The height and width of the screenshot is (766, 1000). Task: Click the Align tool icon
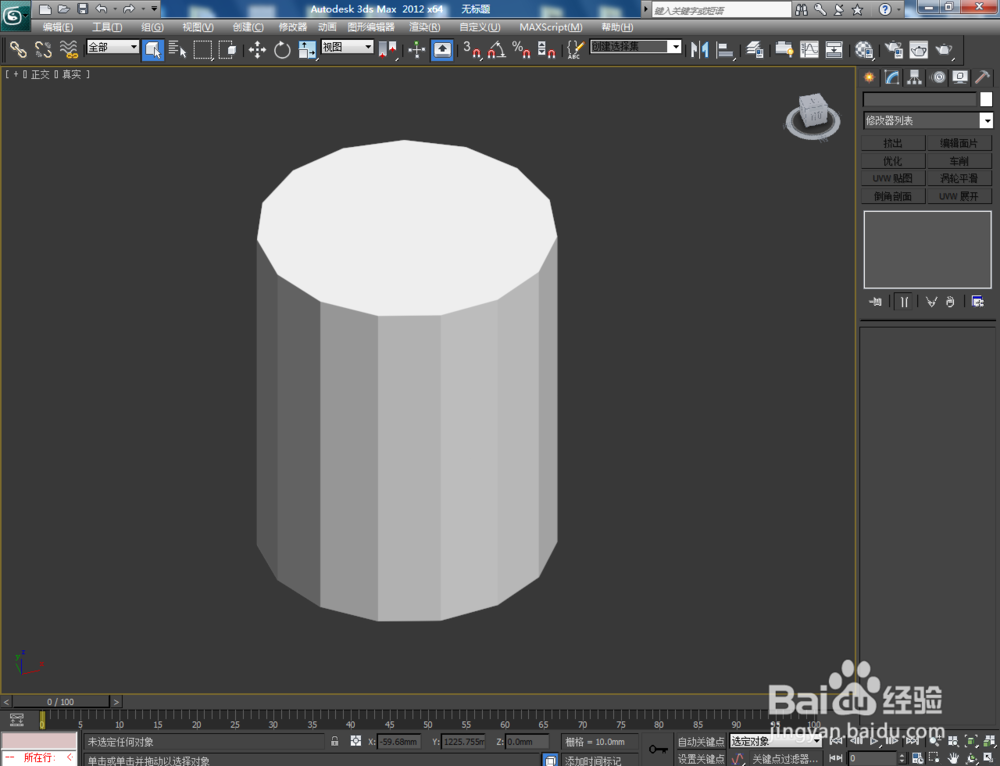pyautogui.click(x=725, y=50)
